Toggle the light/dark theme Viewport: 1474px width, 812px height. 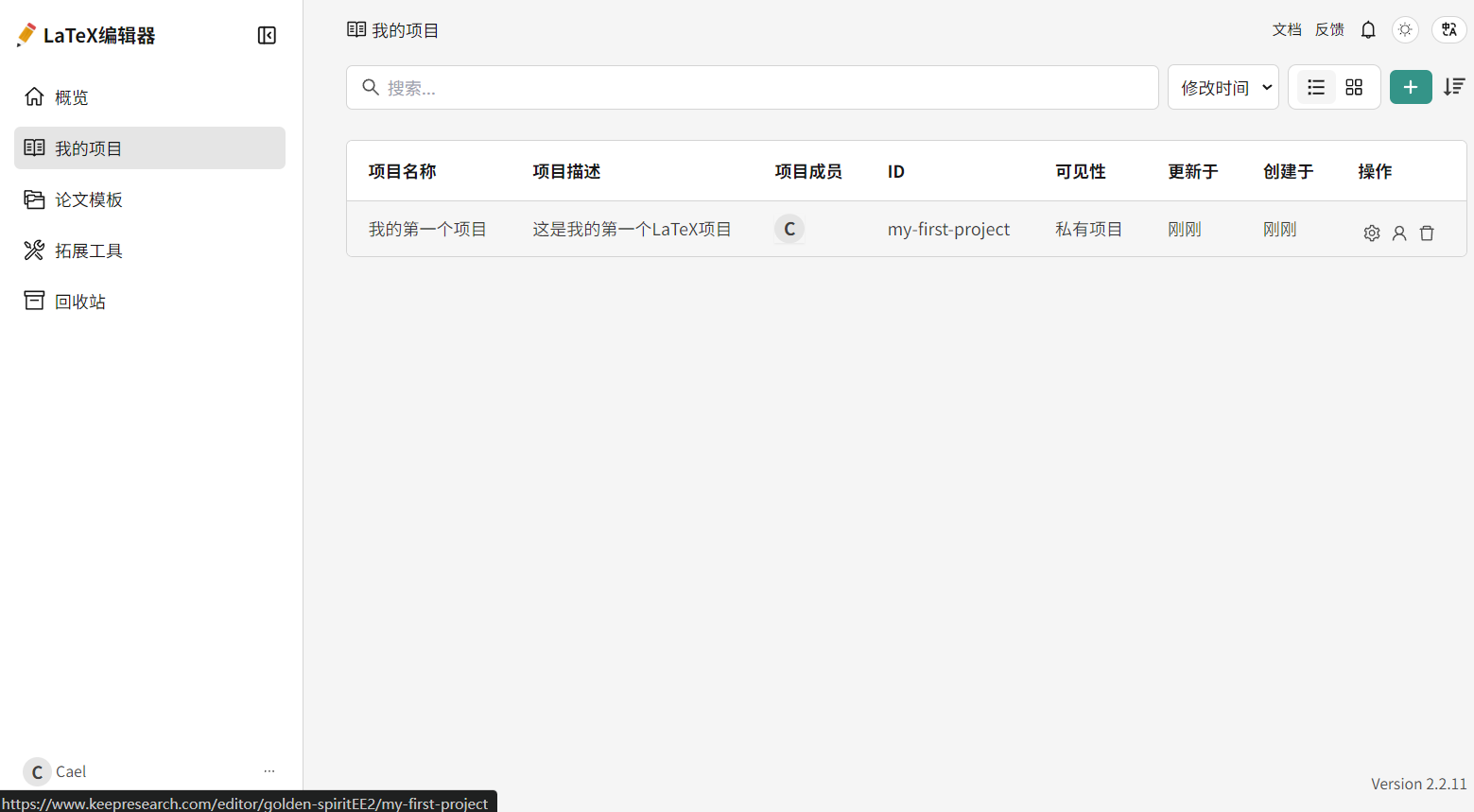[x=1405, y=30]
